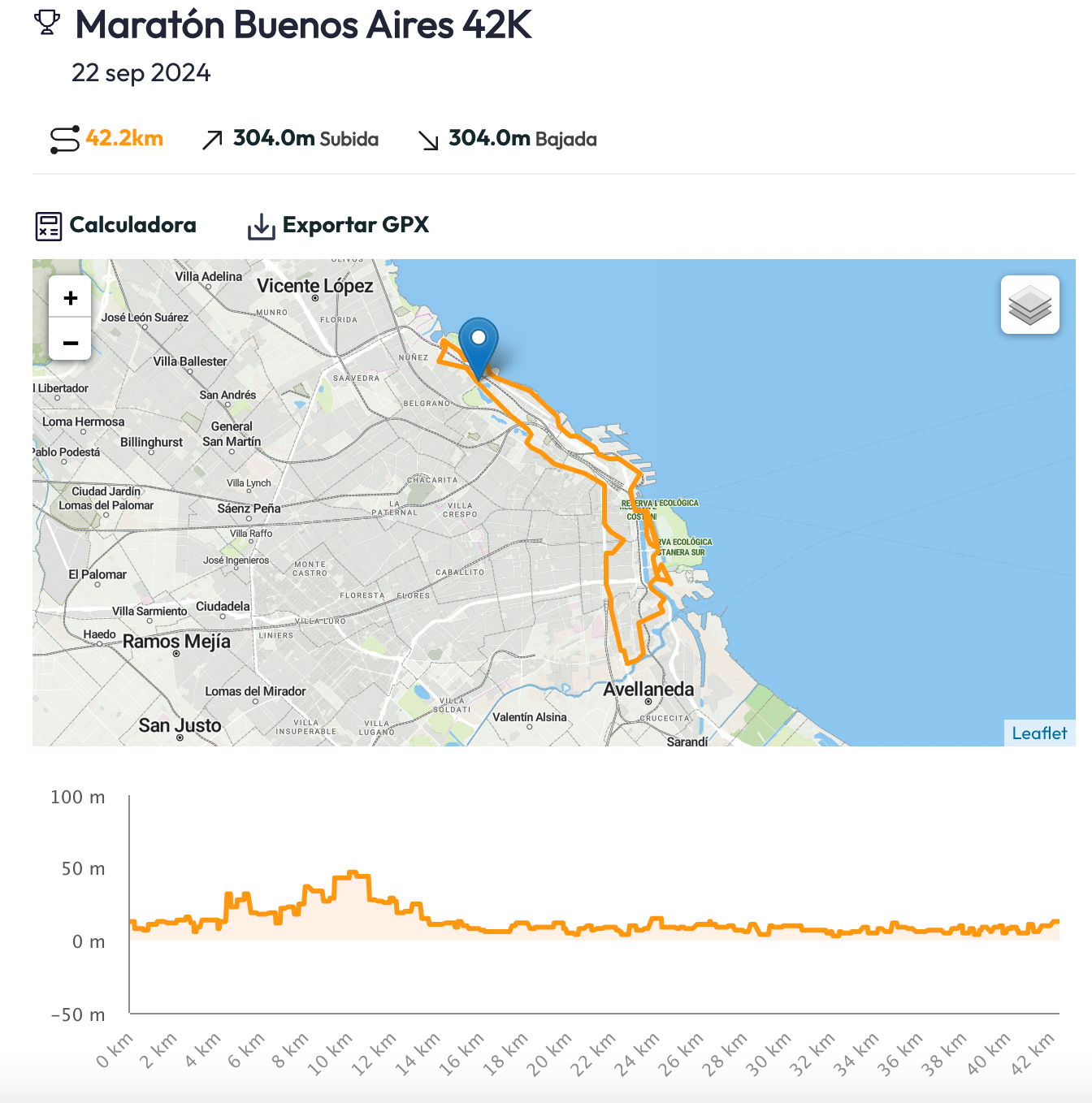This screenshot has width=1092, height=1103.
Task: Click the GPX download icon
Action: (x=261, y=227)
